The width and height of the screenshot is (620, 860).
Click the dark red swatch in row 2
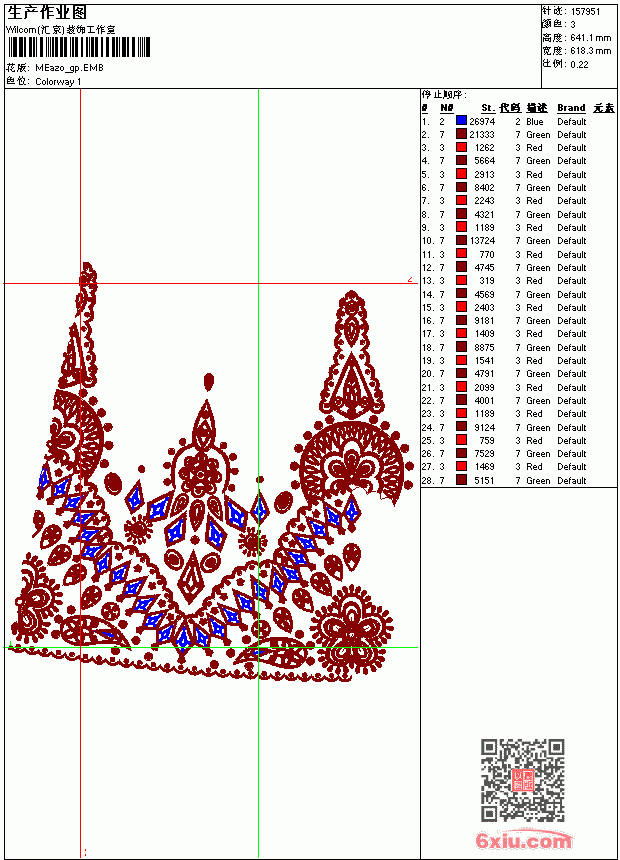pos(461,134)
